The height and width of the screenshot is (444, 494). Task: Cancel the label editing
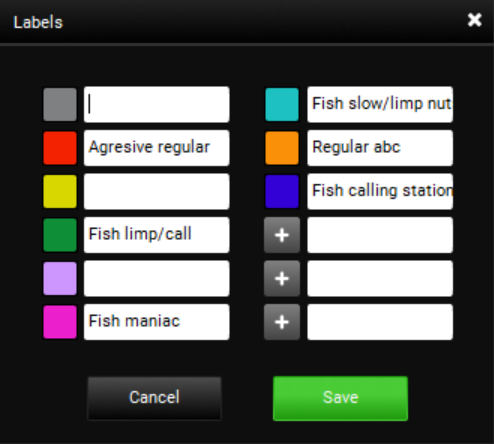point(154,398)
